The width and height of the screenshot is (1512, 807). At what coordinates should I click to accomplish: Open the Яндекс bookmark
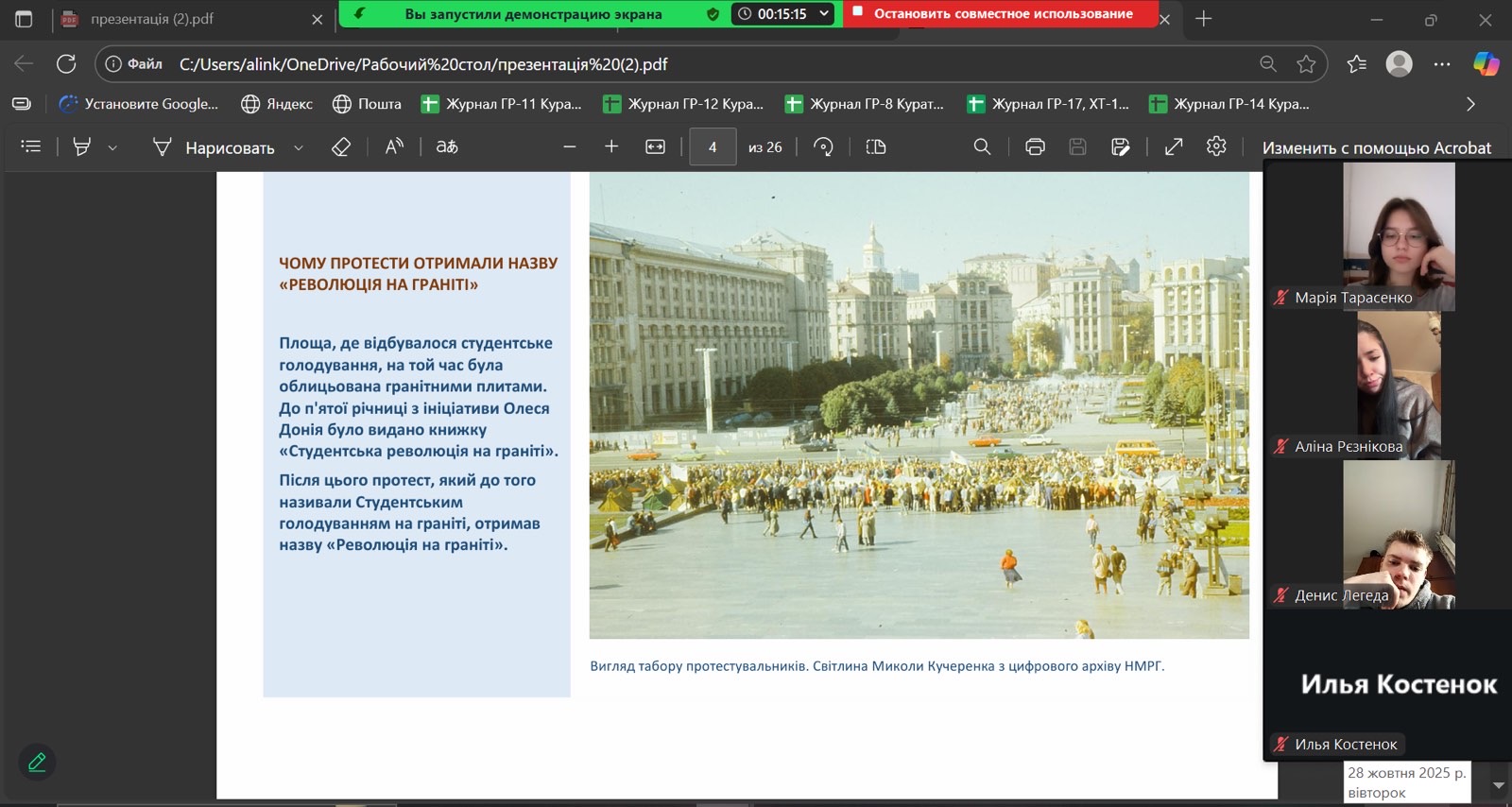pyautogui.click(x=277, y=104)
